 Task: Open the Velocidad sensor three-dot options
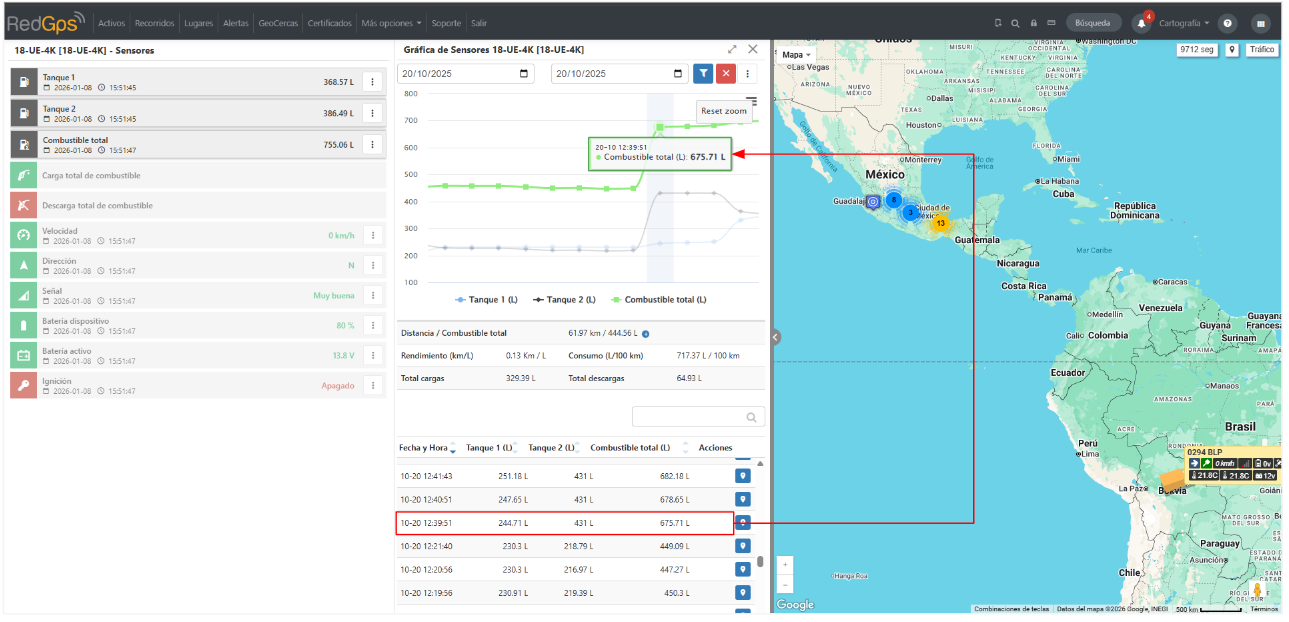pos(372,235)
